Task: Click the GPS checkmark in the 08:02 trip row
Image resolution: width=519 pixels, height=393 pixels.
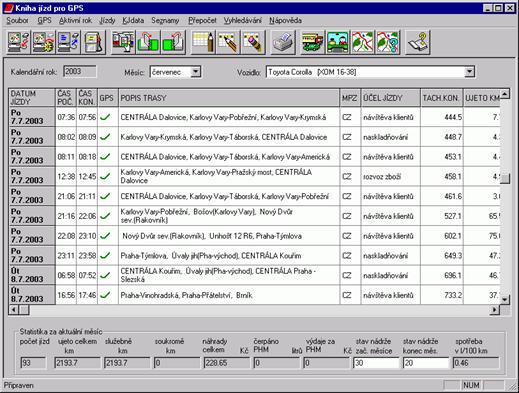Action: point(105,137)
